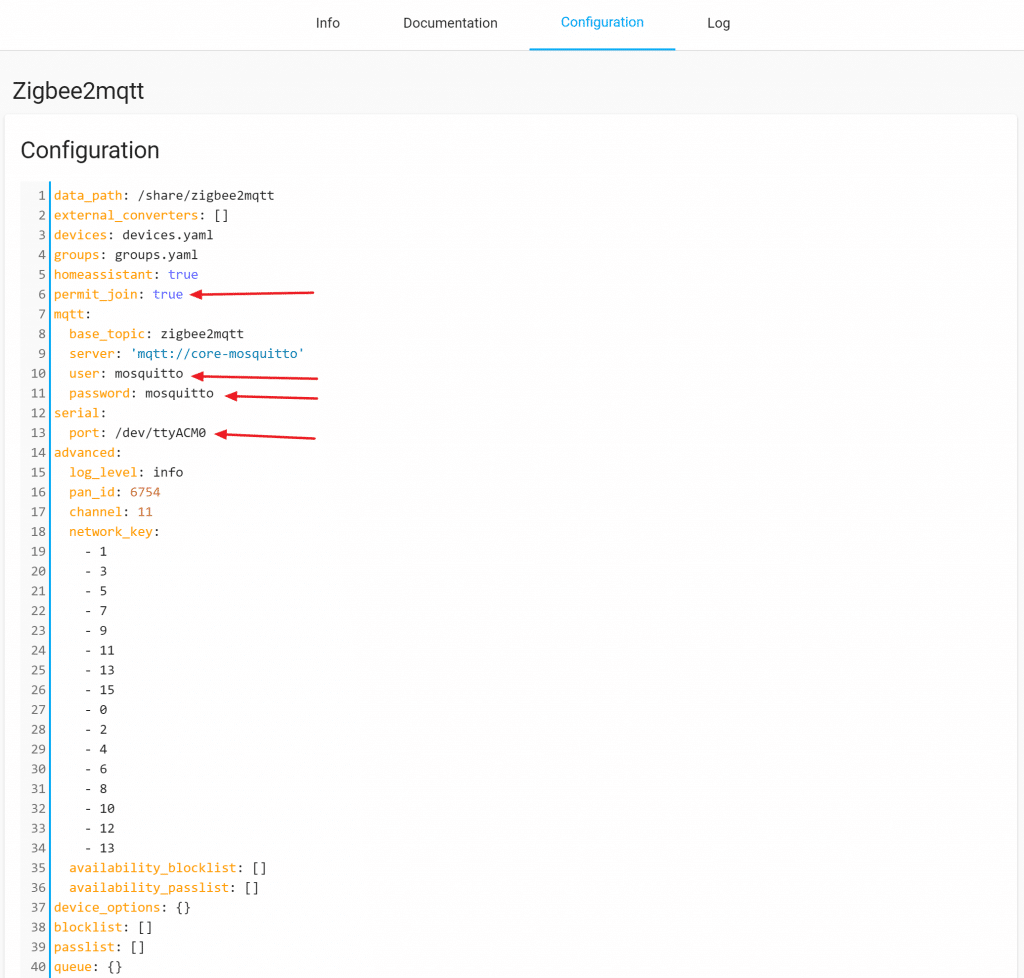The height and width of the screenshot is (978, 1024).
Task: Click the groups.yaml value
Action: point(156,255)
